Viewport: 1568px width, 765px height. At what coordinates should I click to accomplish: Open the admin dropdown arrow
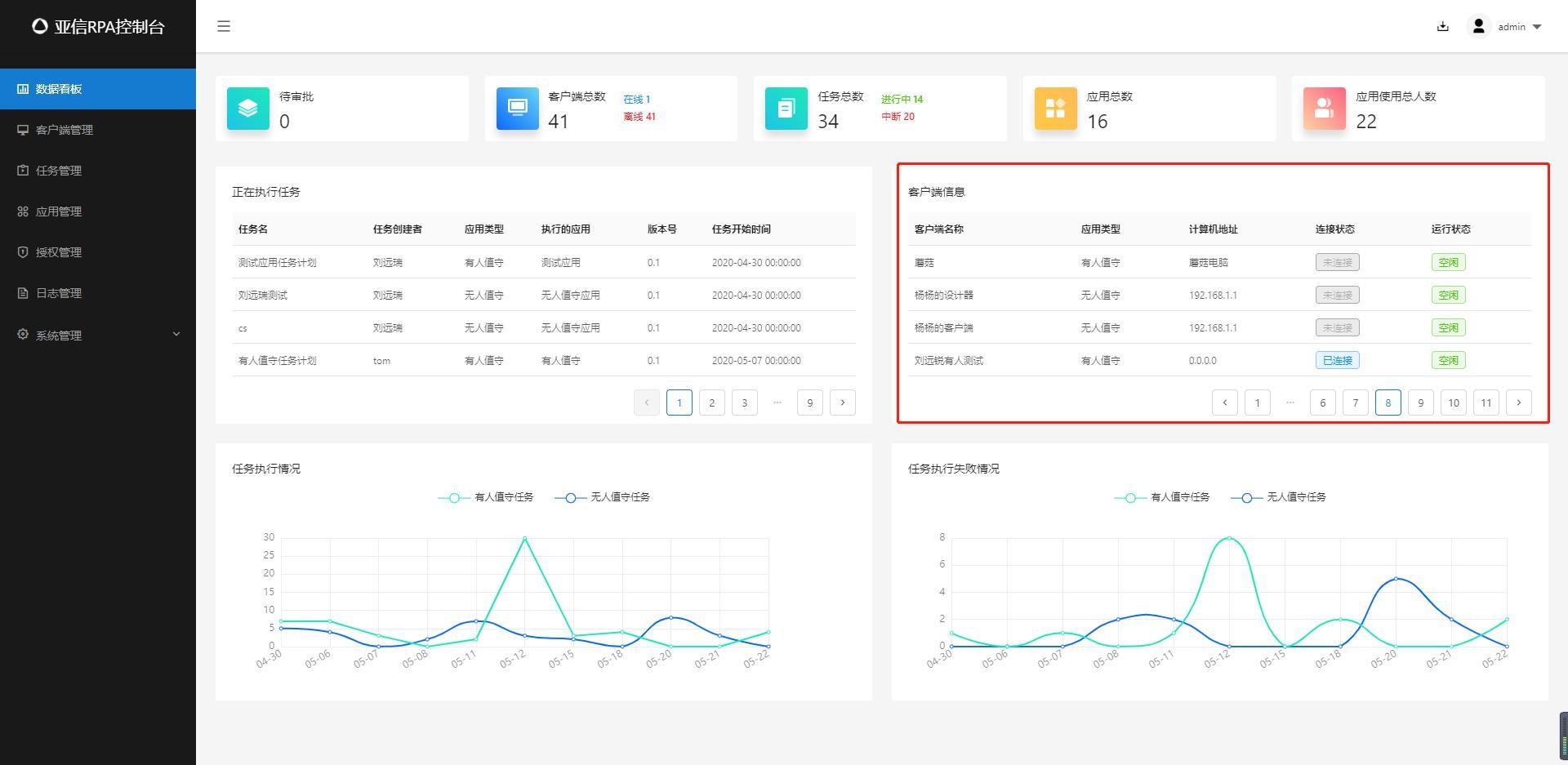[1537, 27]
